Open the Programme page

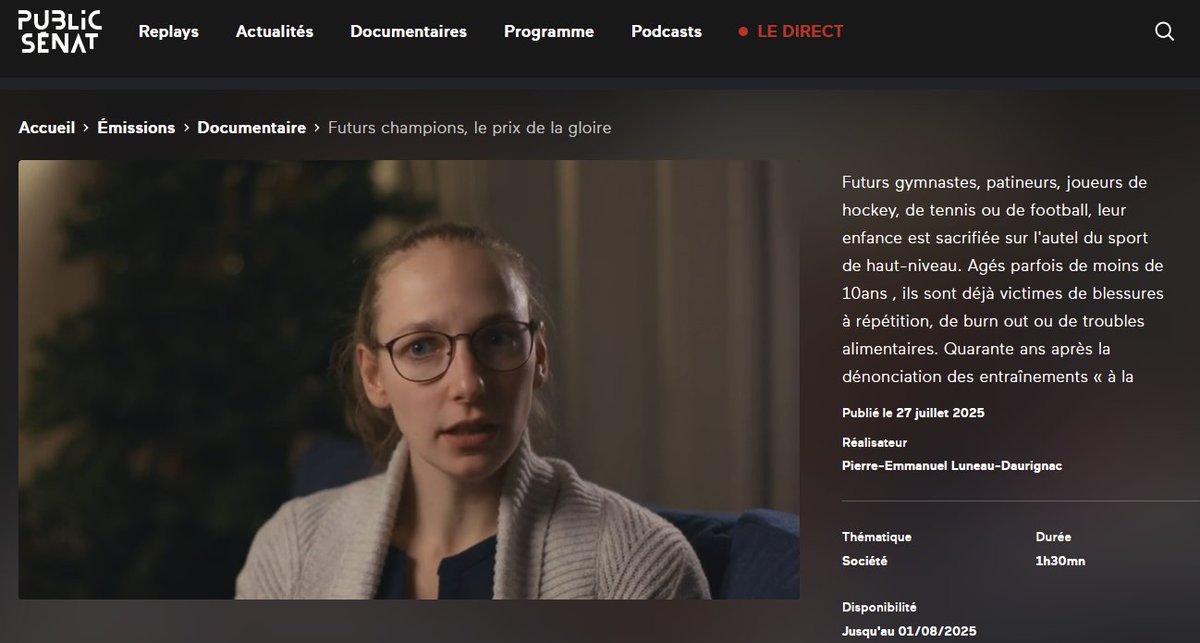pos(548,31)
